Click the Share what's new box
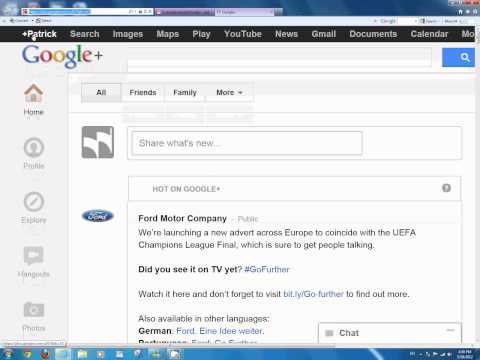Image resolution: width=480 pixels, height=360 pixels. coord(247,143)
